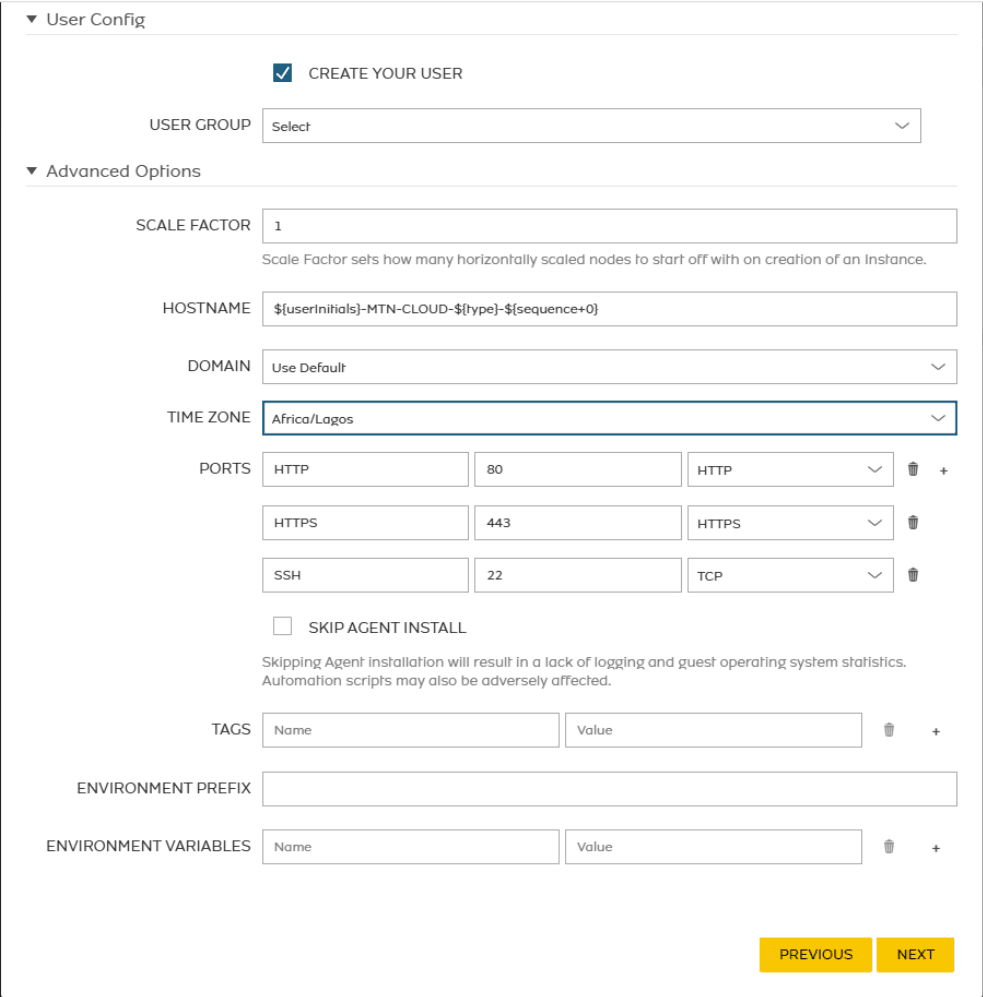The width and height of the screenshot is (983, 997).
Task: Delete the SSH port row
Action: pyautogui.click(x=913, y=575)
